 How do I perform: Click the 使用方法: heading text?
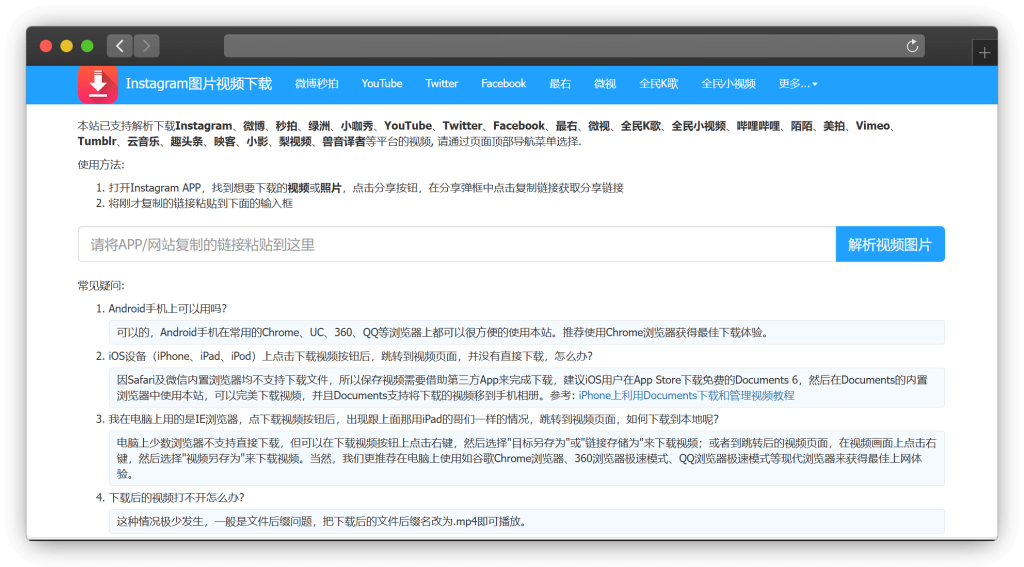(x=101, y=165)
